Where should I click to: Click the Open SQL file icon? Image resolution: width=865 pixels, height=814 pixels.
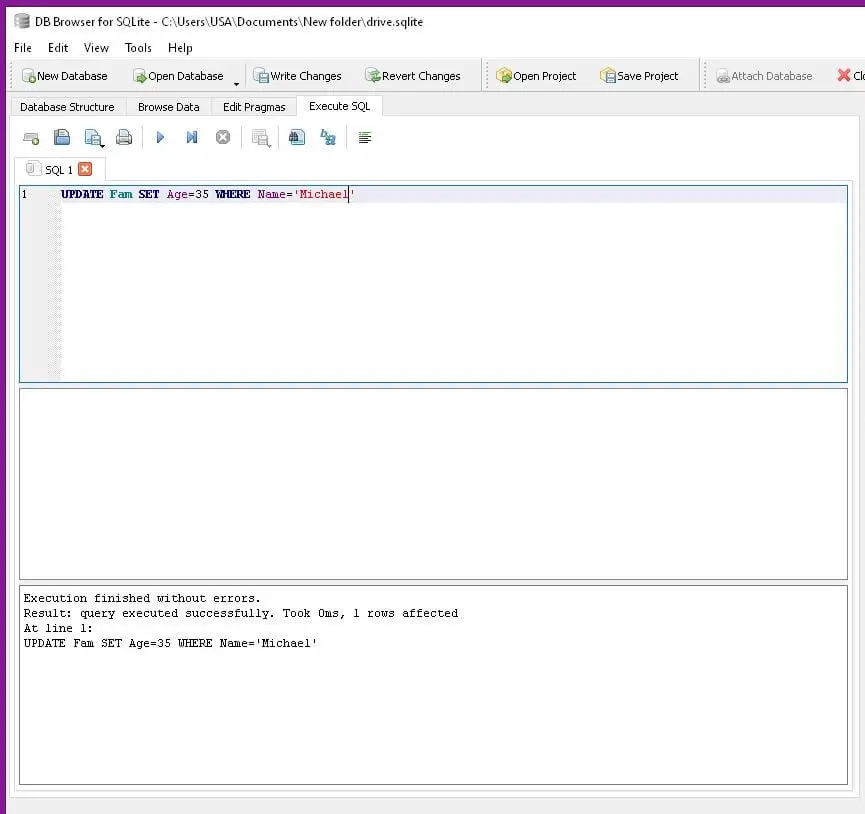point(62,137)
